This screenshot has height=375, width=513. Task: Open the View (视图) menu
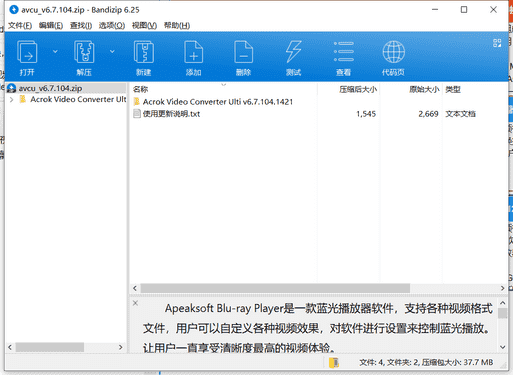(144, 26)
